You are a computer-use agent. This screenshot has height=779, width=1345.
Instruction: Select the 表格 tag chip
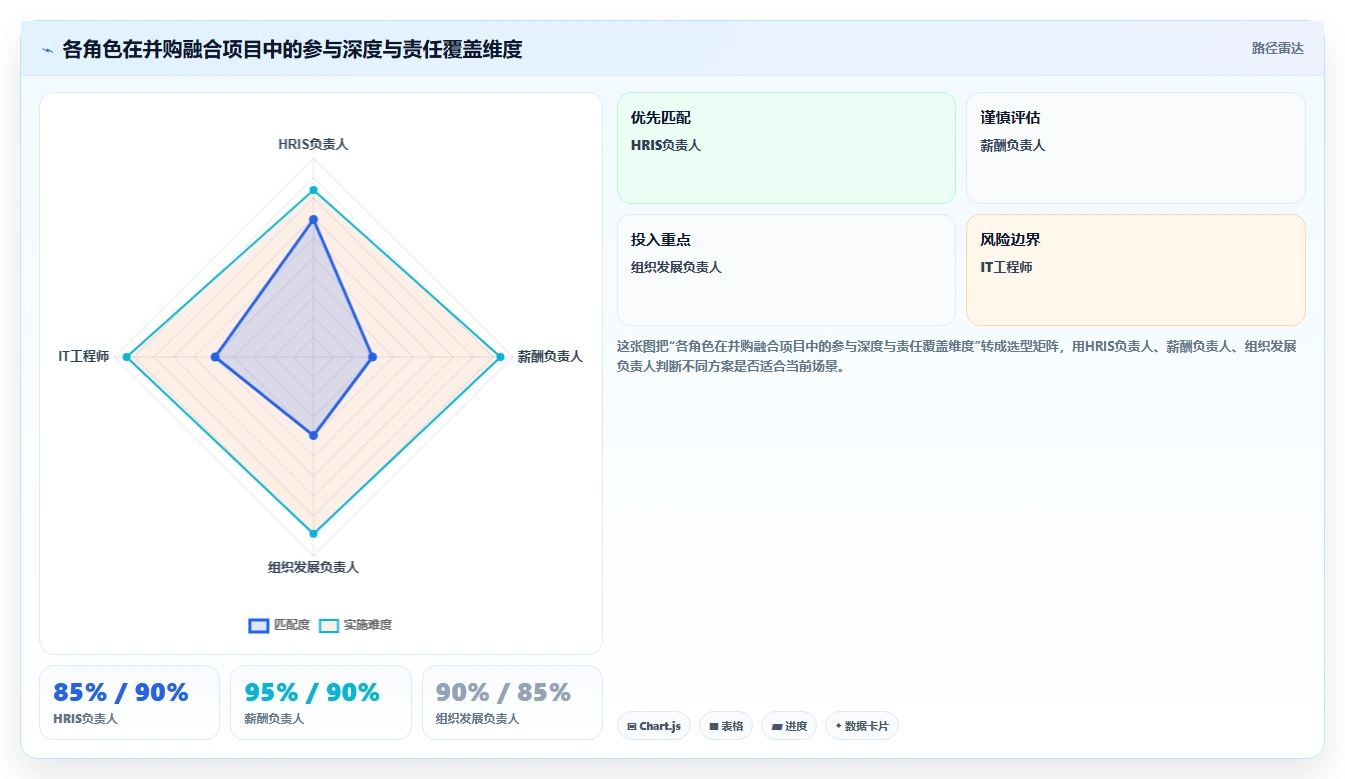[726, 726]
